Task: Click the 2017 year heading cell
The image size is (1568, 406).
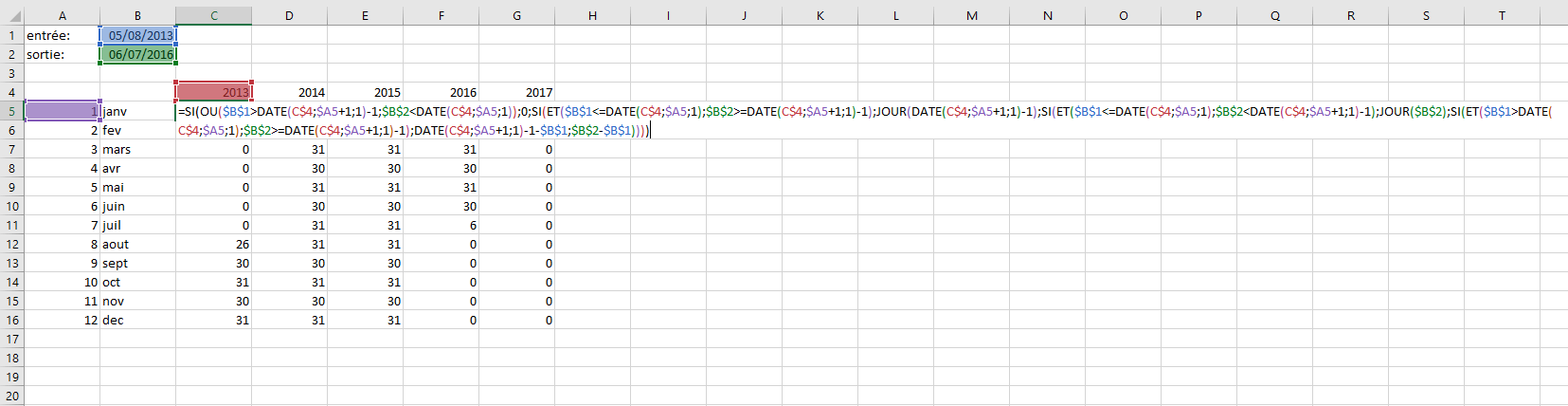Action: coord(516,92)
